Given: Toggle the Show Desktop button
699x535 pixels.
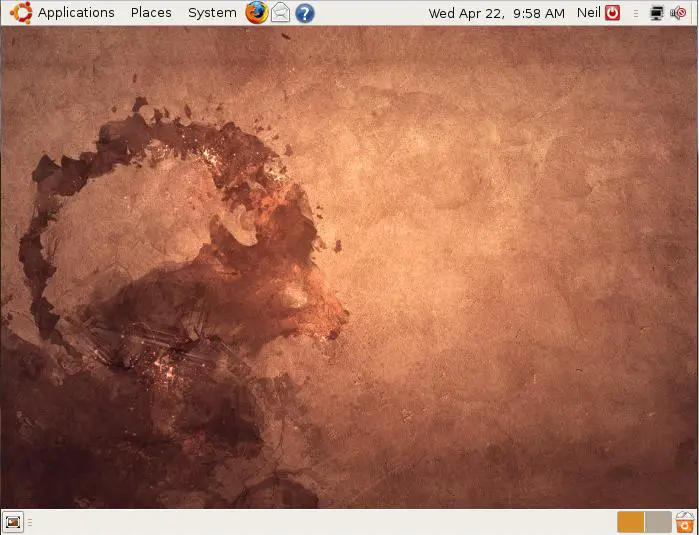Looking at the screenshot, I should [13, 521].
